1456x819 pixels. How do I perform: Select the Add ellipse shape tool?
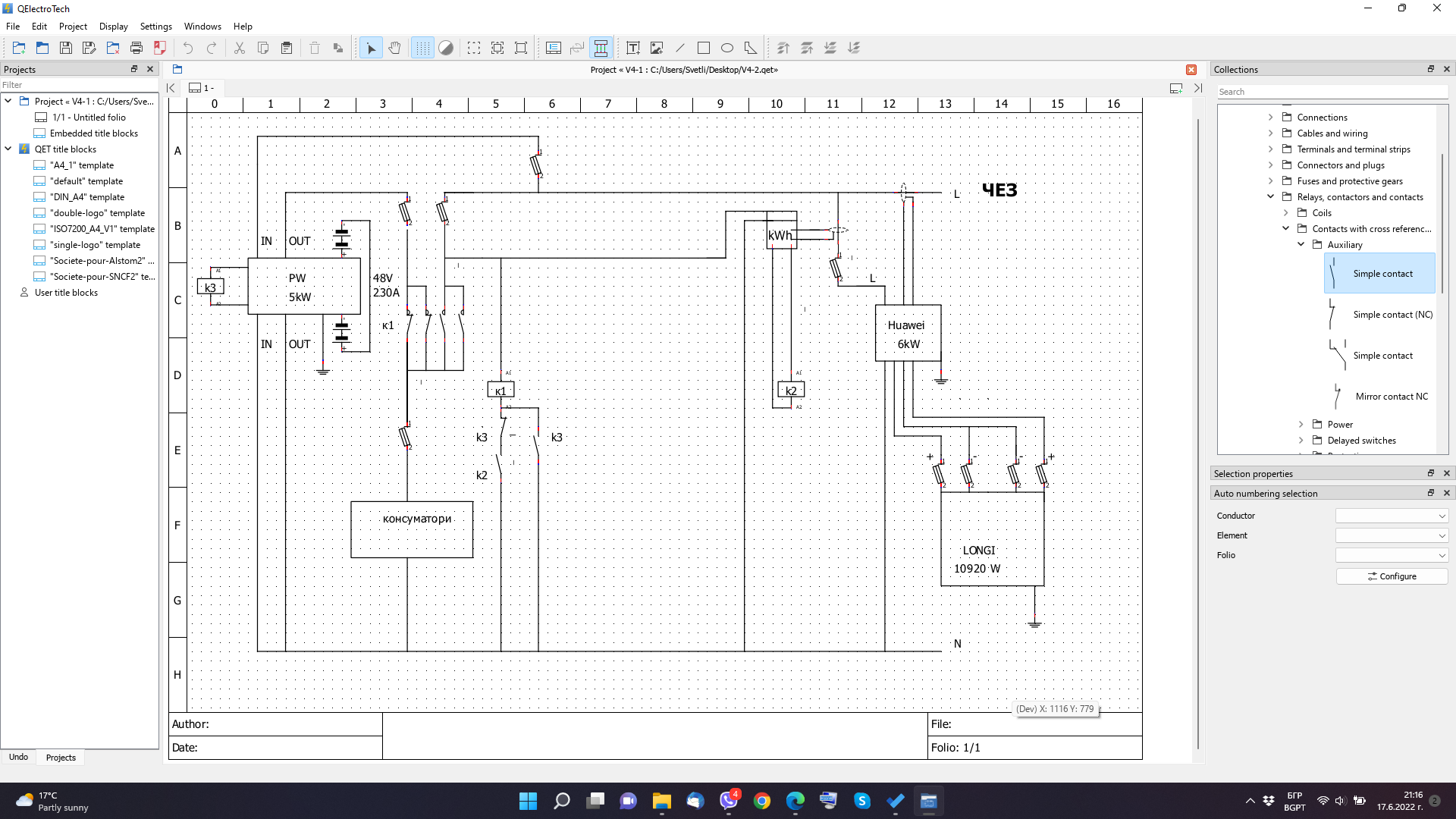726,48
